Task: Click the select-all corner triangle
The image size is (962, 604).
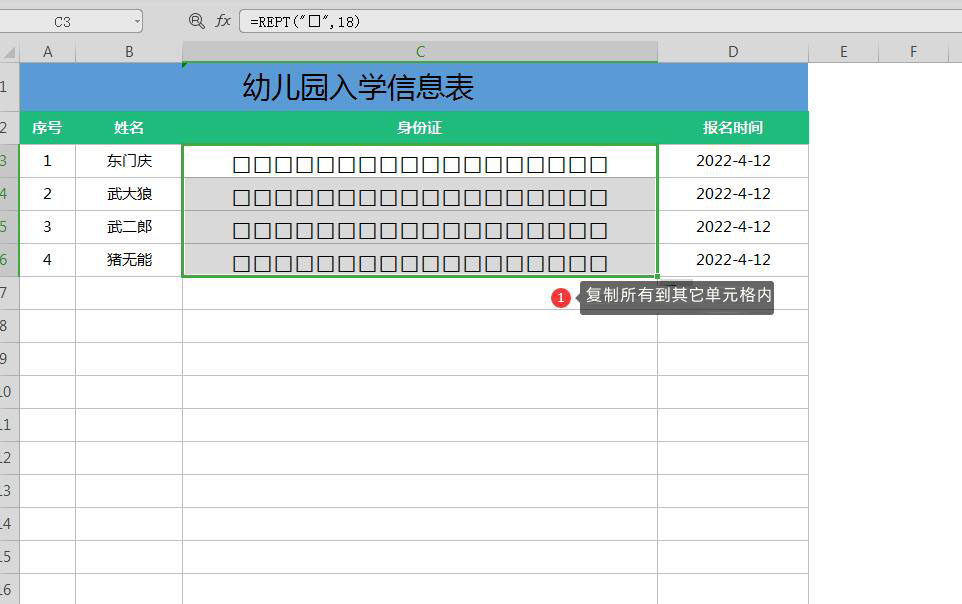Action: (x=10, y=52)
